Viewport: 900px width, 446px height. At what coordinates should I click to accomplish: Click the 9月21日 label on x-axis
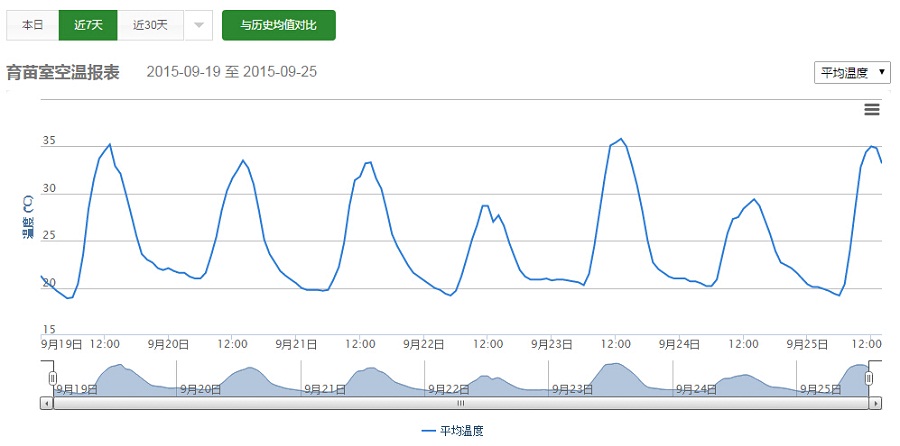(297, 343)
